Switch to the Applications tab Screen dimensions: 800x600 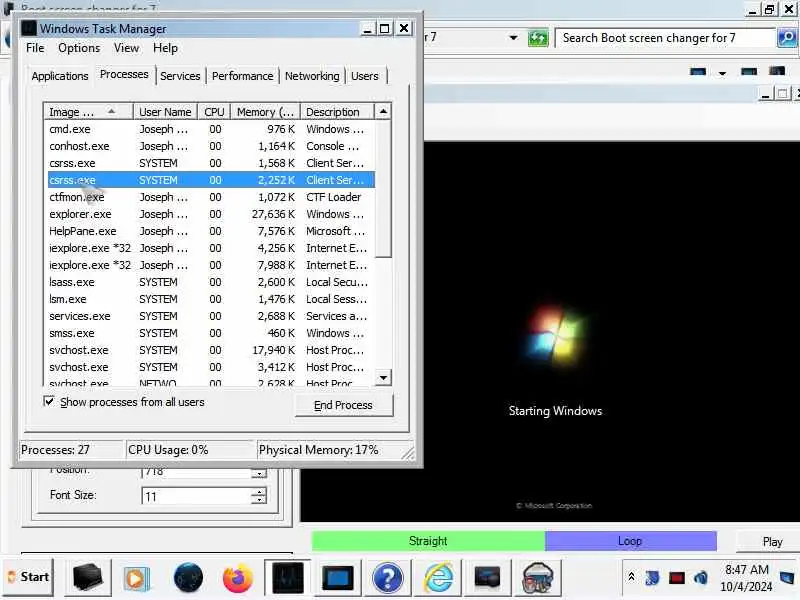[x=60, y=76]
